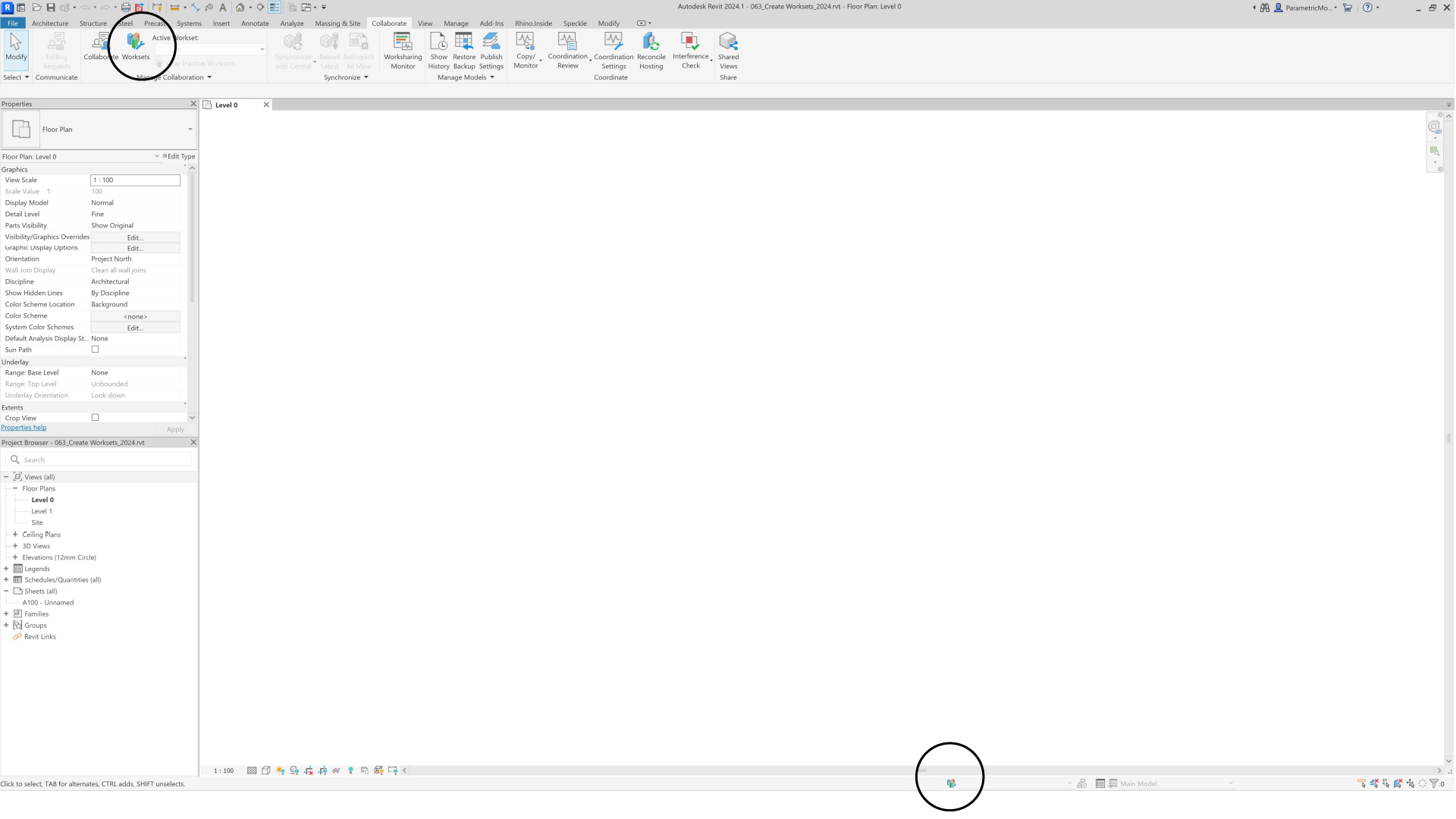Image resolution: width=1456 pixels, height=819 pixels.
Task: Toggle the Sun Path checkbox
Action: click(x=95, y=349)
